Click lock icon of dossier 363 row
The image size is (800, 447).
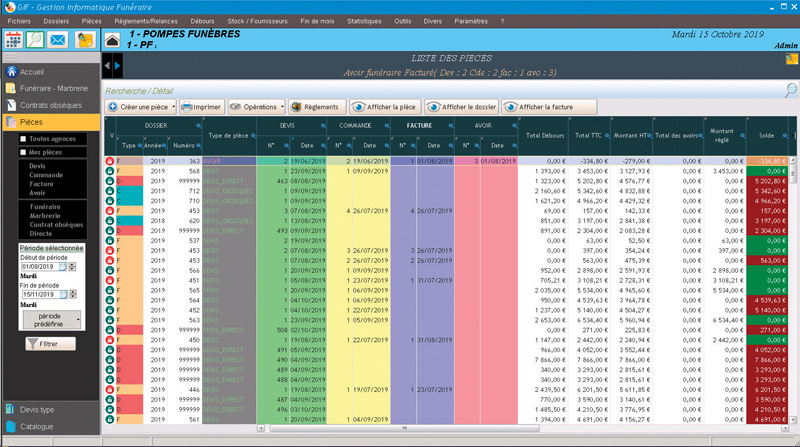[x=110, y=161]
